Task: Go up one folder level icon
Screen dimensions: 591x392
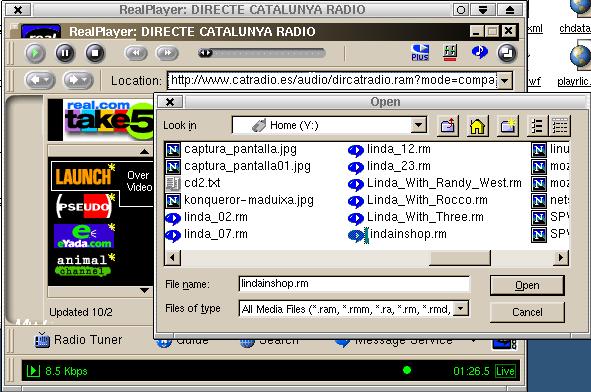Action: point(447,126)
